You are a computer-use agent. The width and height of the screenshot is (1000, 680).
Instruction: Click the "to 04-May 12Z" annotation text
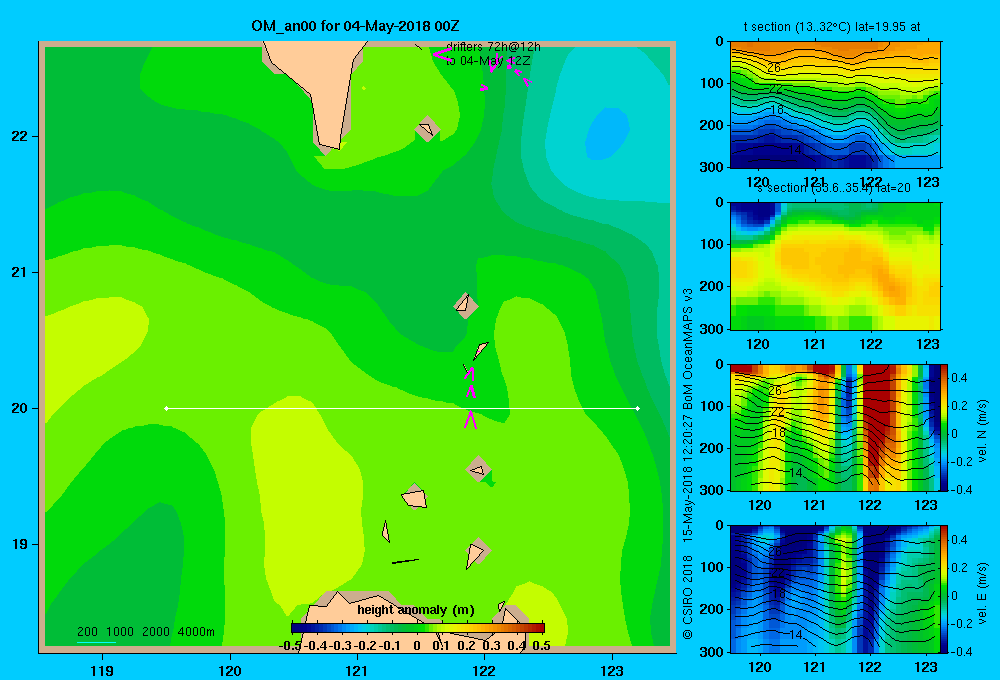point(488,61)
